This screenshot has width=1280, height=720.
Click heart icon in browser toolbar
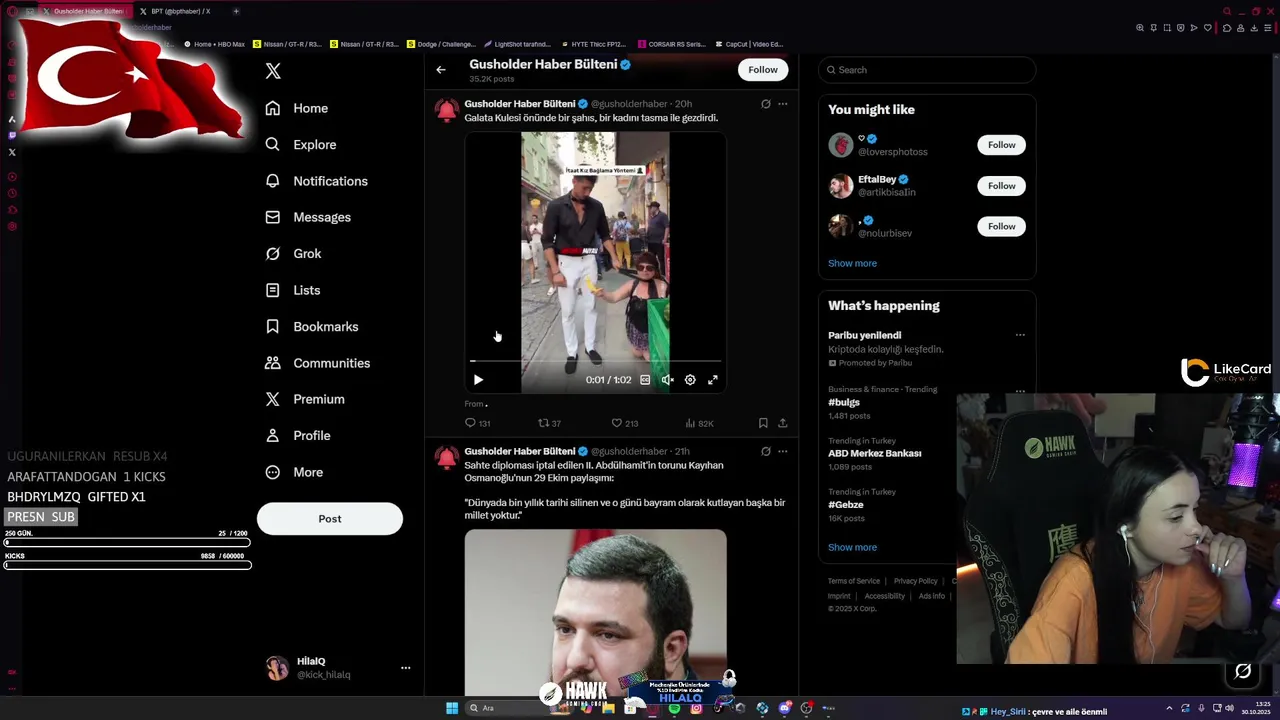click(1207, 28)
